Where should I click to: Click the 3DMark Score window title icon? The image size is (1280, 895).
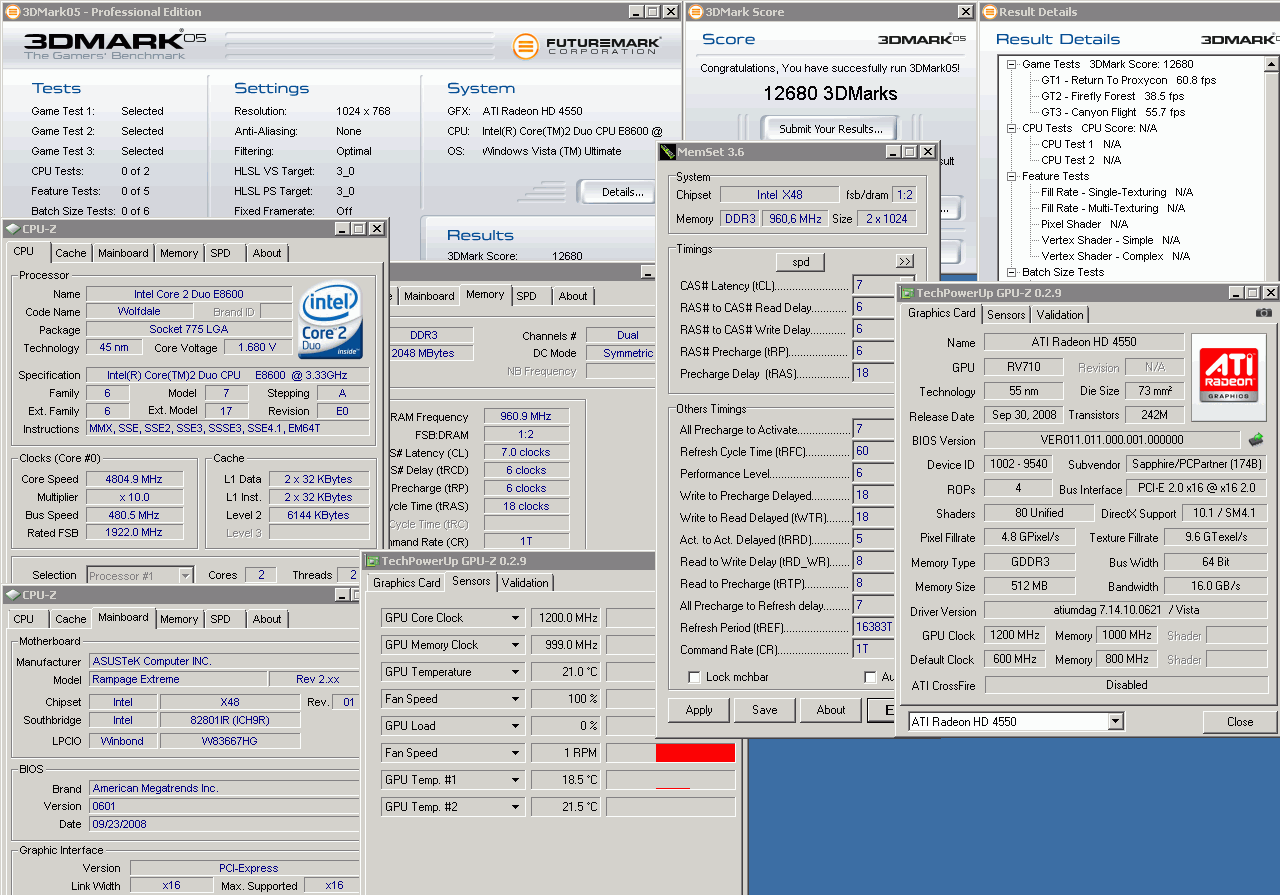tap(695, 12)
